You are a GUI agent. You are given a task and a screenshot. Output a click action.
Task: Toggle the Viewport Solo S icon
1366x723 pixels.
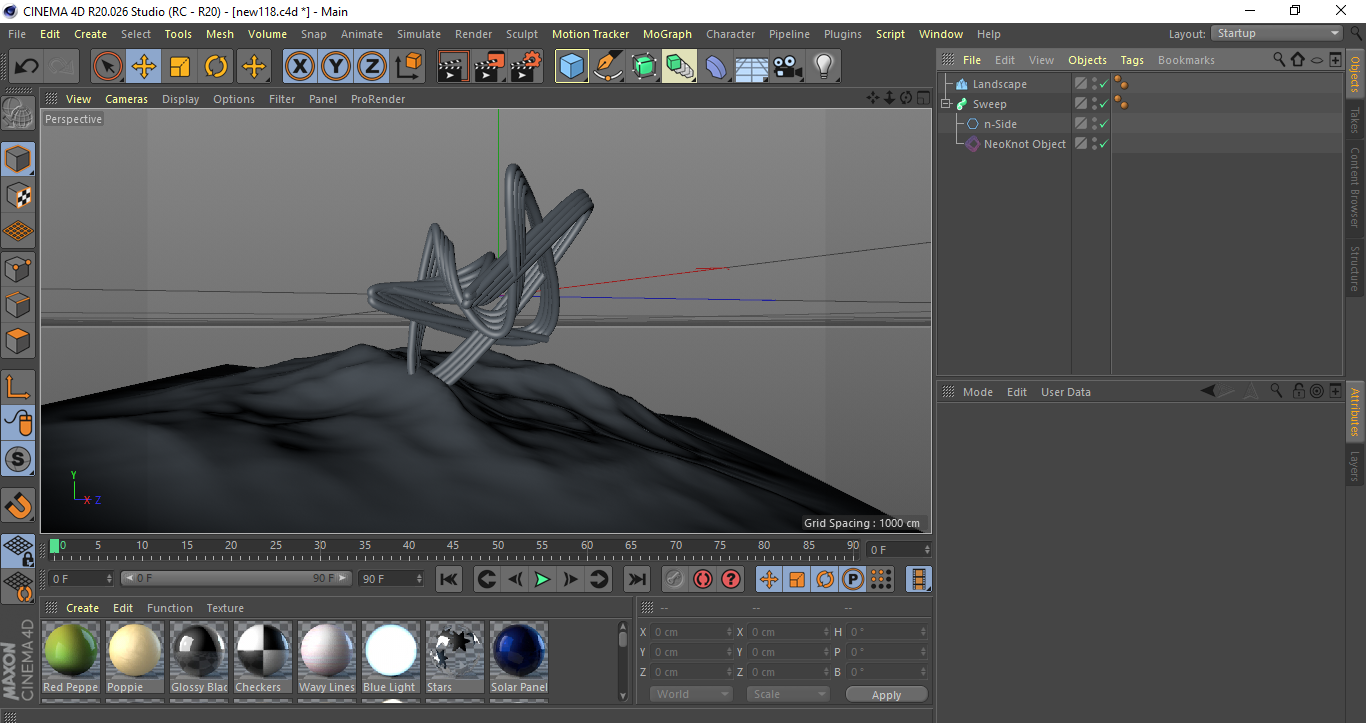click(x=18, y=460)
